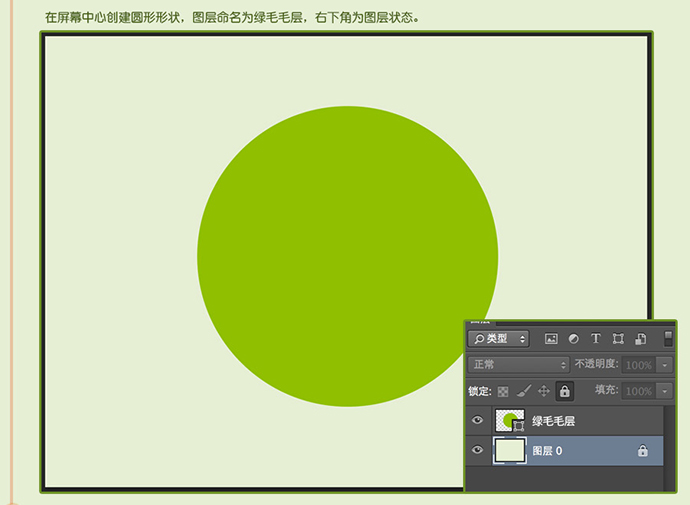Click the 绿毛毛层 layer thumbnail
690x505 pixels.
point(510,421)
